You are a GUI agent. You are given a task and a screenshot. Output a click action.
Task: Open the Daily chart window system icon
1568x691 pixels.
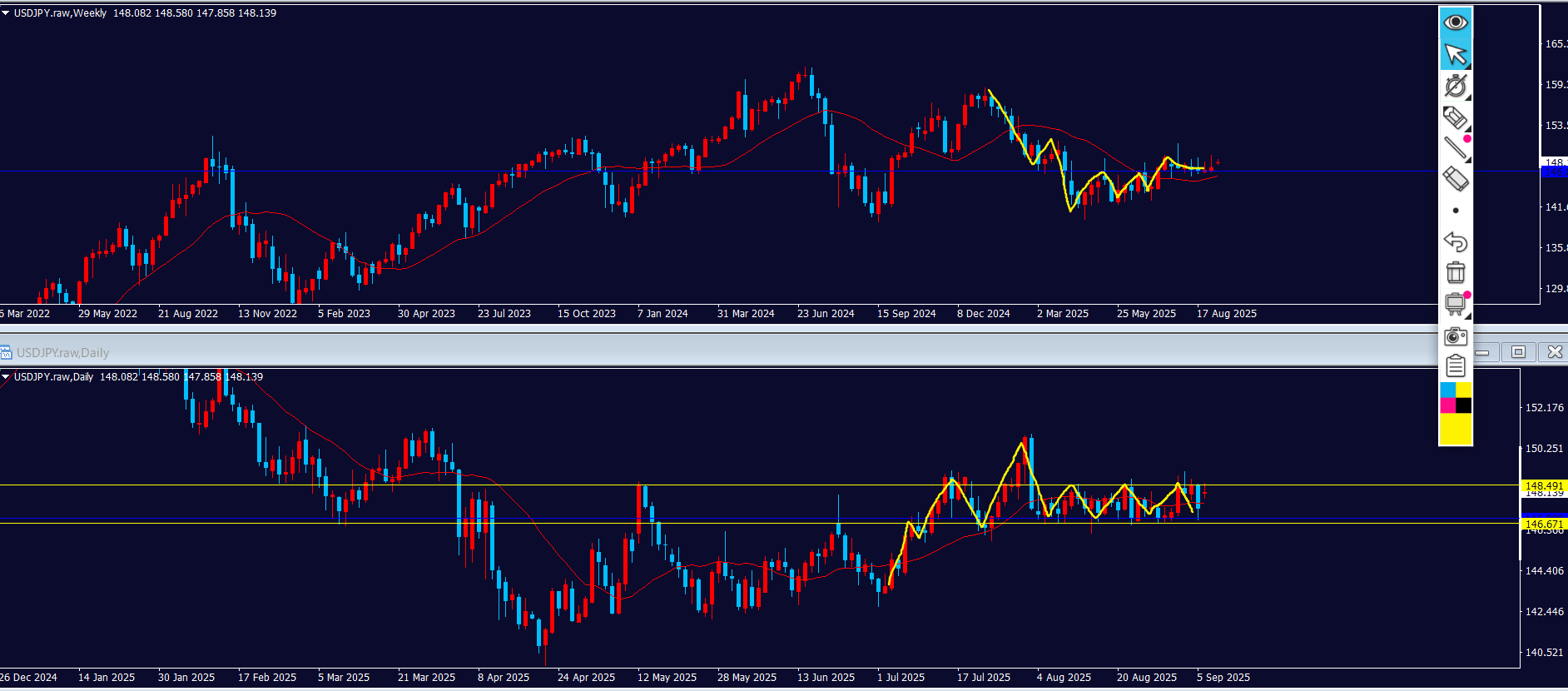click(6, 352)
